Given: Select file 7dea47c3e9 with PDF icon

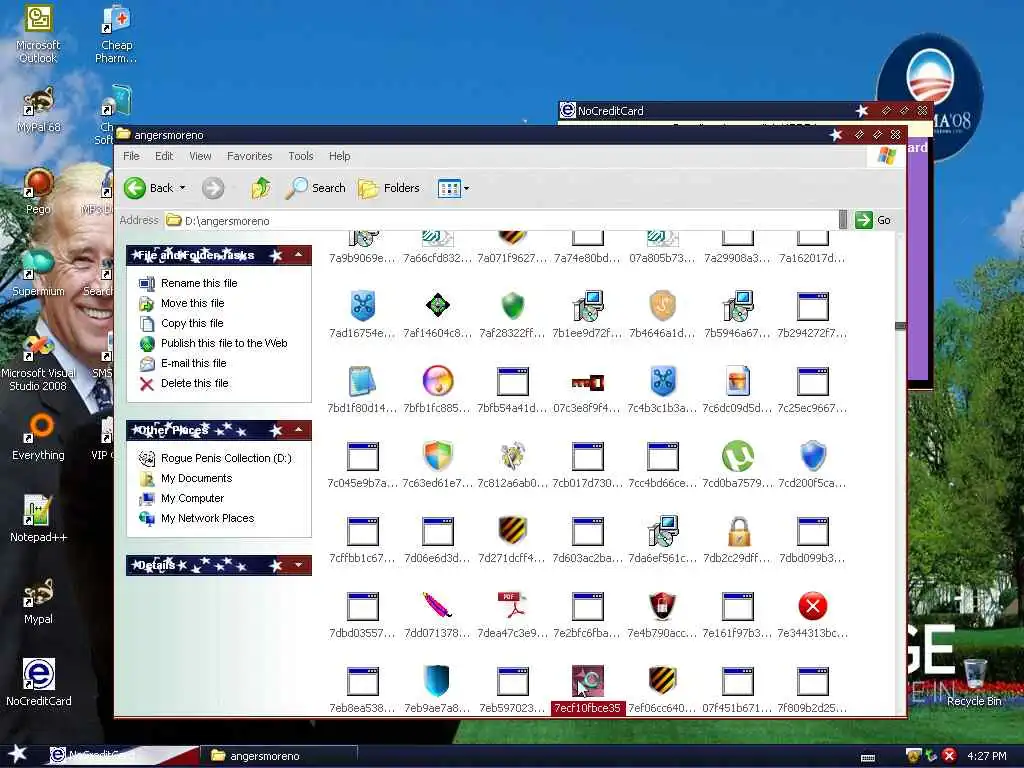Looking at the screenshot, I should click(x=513, y=615).
